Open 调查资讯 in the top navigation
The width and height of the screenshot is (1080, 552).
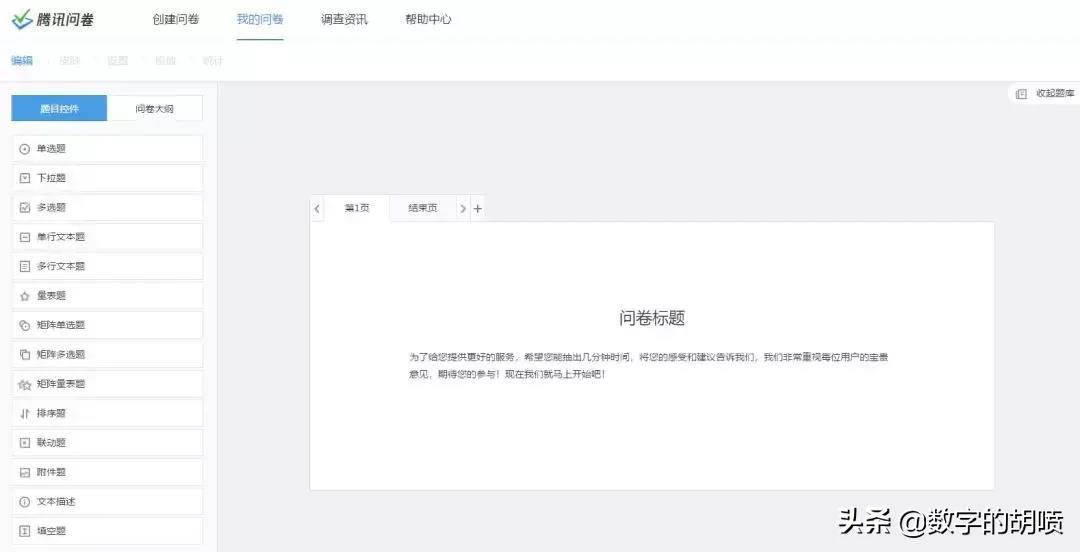pyautogui.click(x=344, y=19)
